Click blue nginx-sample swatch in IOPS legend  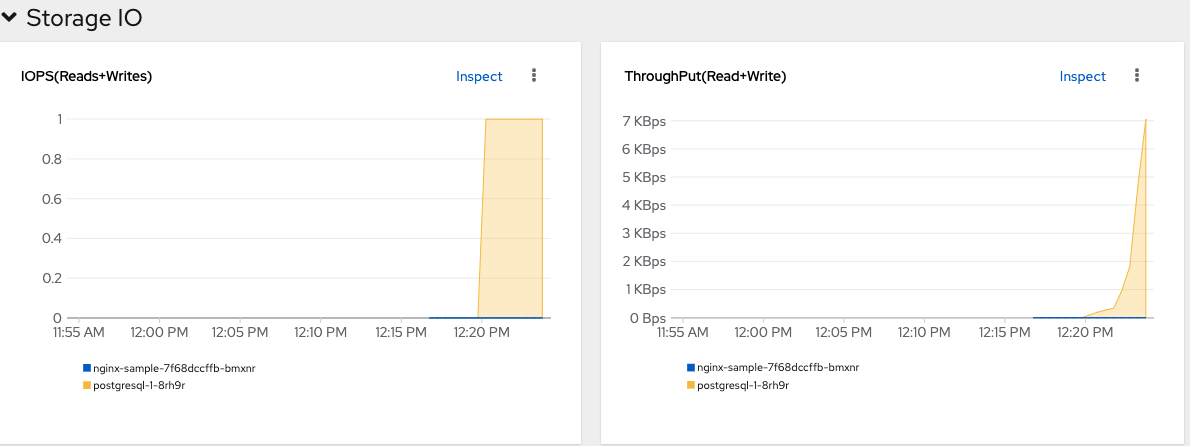pos(87,368)
